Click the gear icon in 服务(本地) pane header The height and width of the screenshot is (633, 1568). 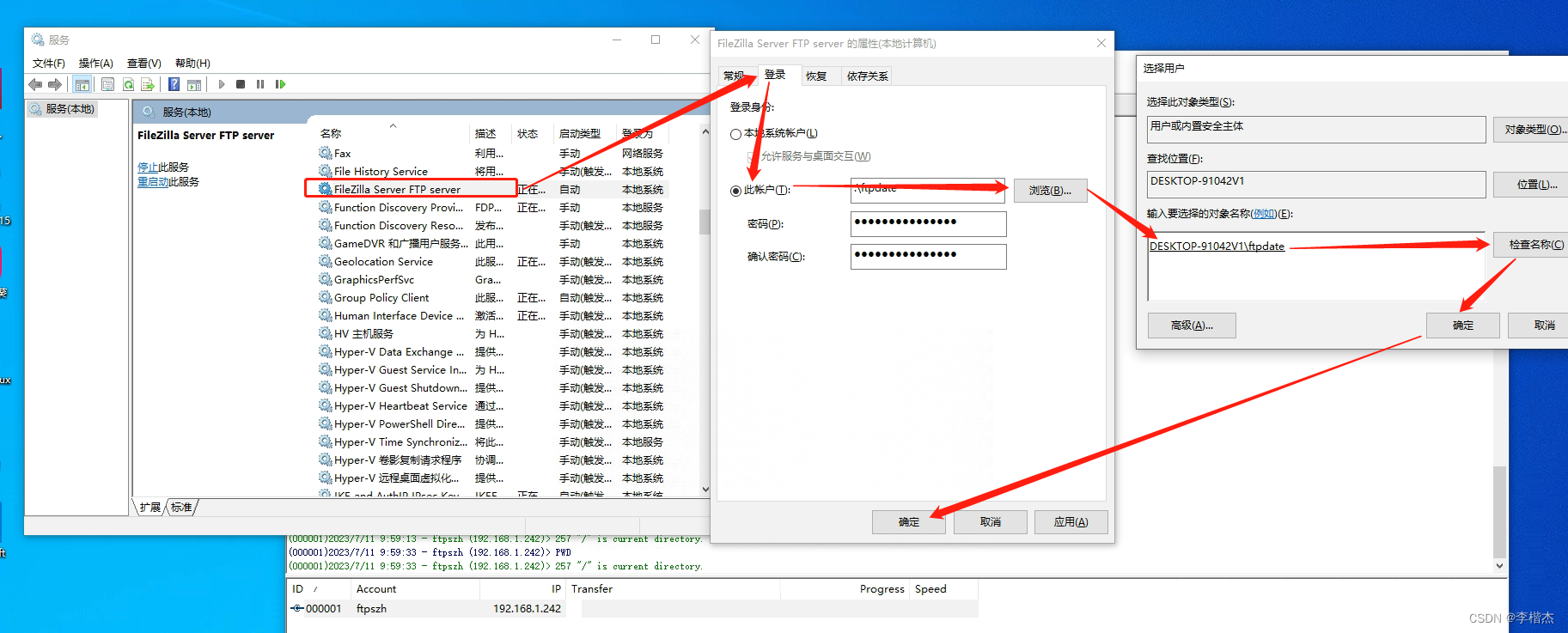[149, 112]
